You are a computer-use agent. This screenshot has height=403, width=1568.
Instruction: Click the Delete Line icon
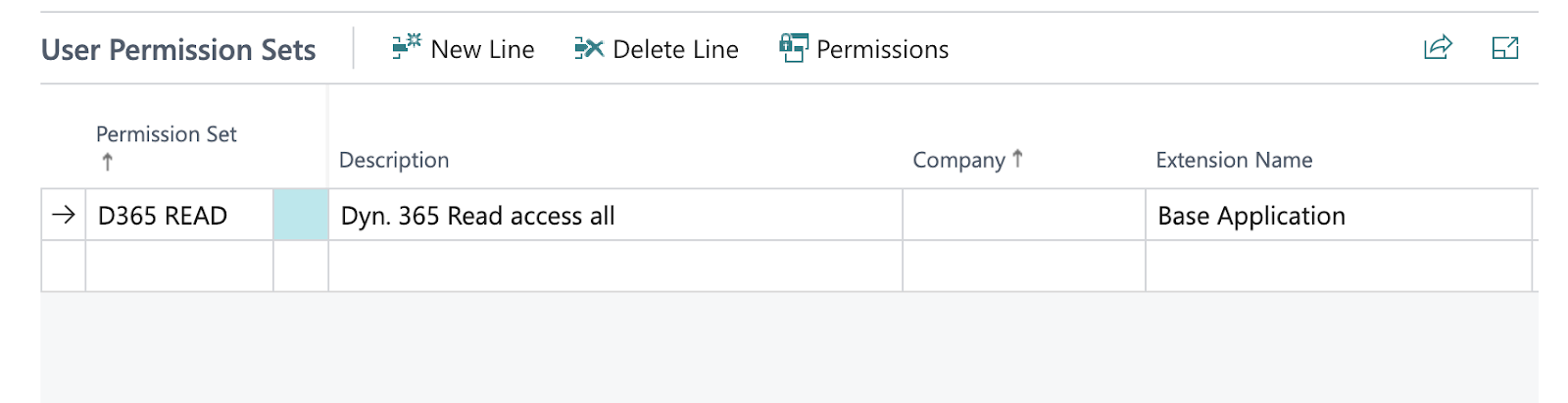coord(589,48)
